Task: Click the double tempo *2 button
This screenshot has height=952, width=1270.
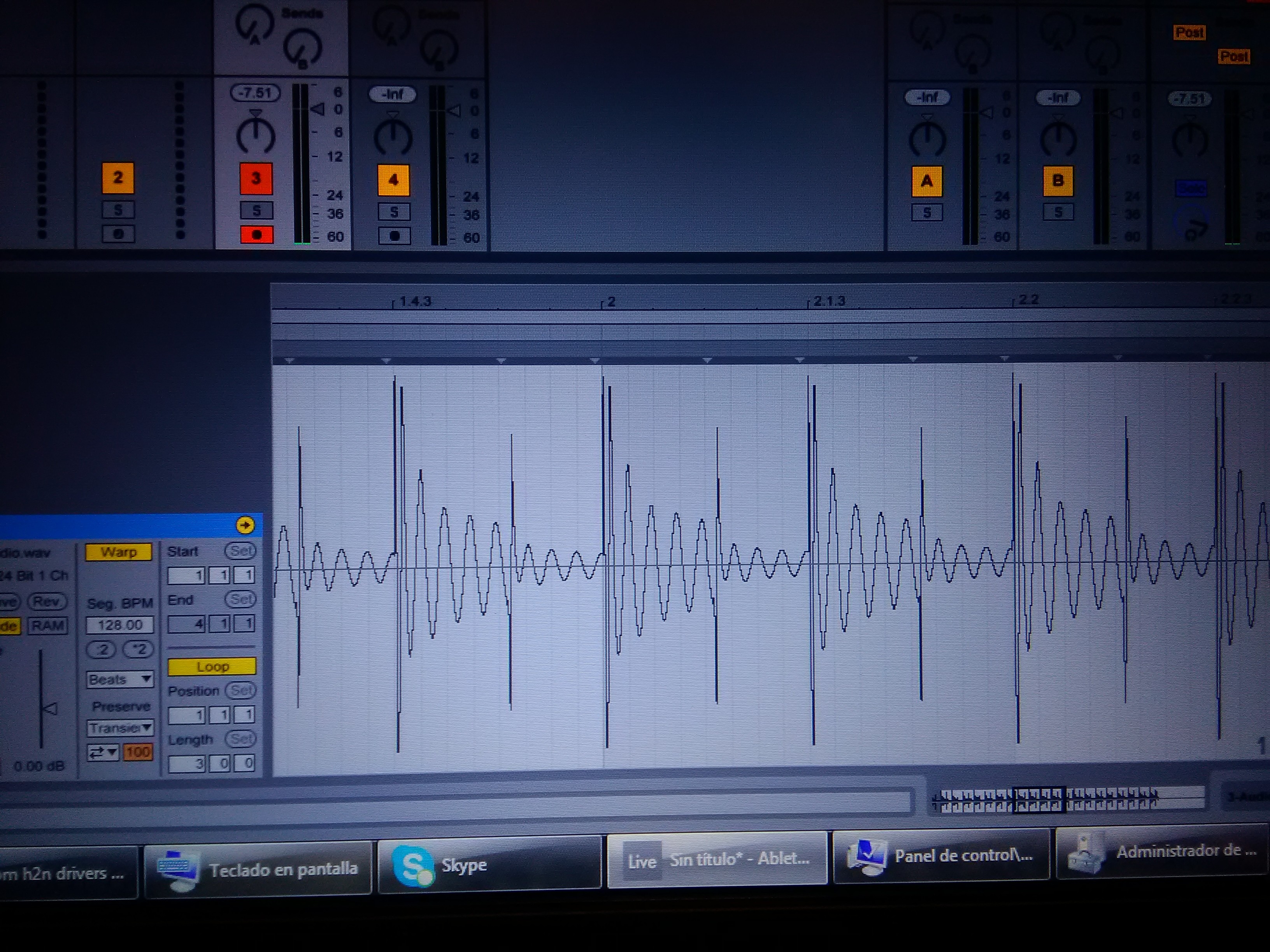Action: tap(139, 649)
